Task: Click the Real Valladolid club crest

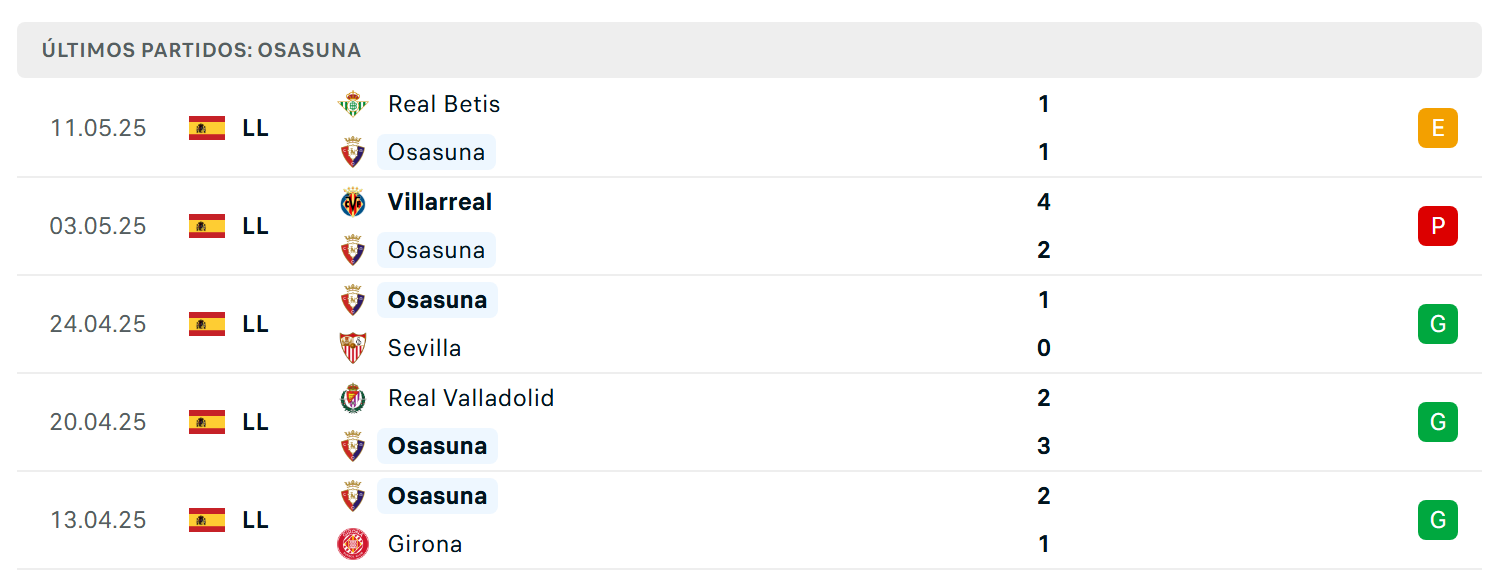Action: click(353, 398)
